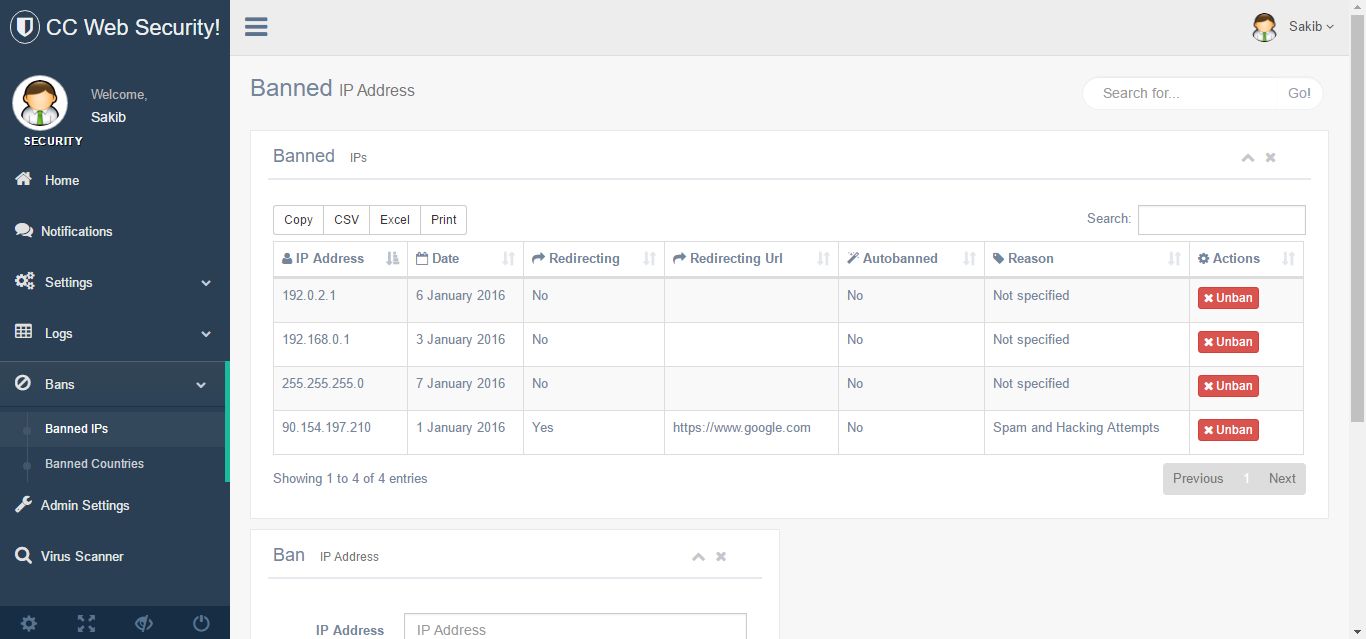Viewport: 1366px width, 639px height.
Task: Close the Banned IPs panel
Action: pyautogui.click(x=1270, y=157)
